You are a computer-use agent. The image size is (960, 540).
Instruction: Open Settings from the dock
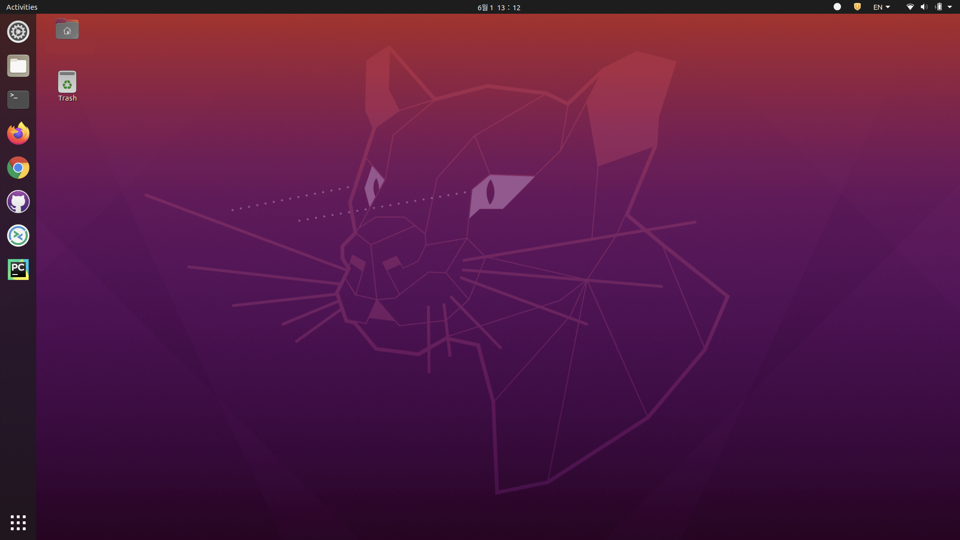click(18, 32)
